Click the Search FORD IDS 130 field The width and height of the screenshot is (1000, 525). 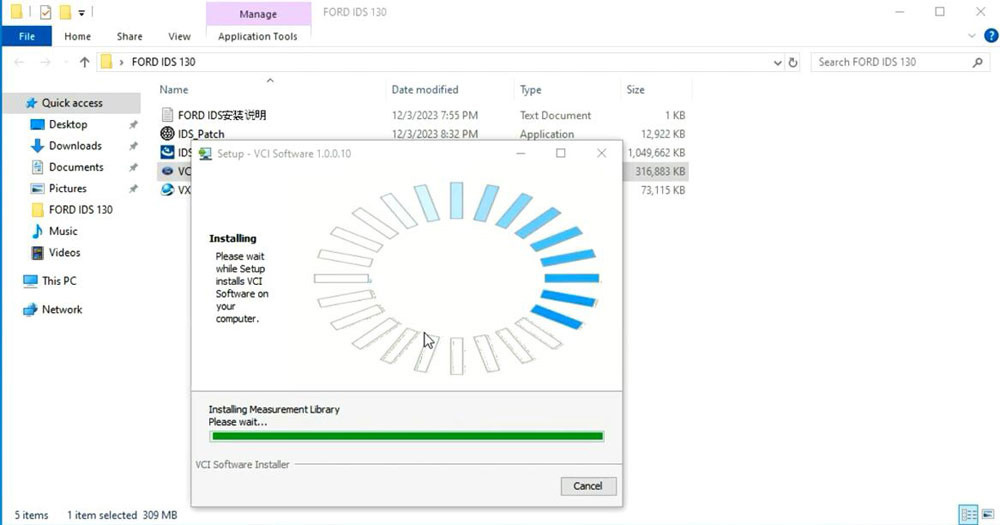pyautogui.click(x=892, y=62)
